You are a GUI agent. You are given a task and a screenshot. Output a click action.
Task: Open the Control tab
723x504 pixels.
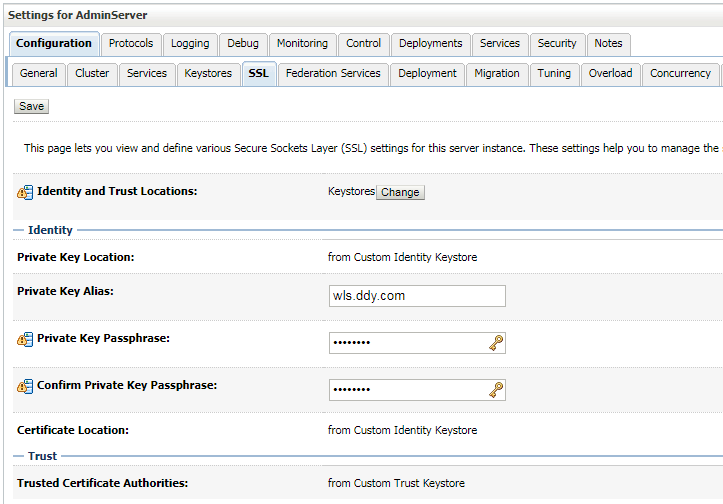click(x=363, y=44)
